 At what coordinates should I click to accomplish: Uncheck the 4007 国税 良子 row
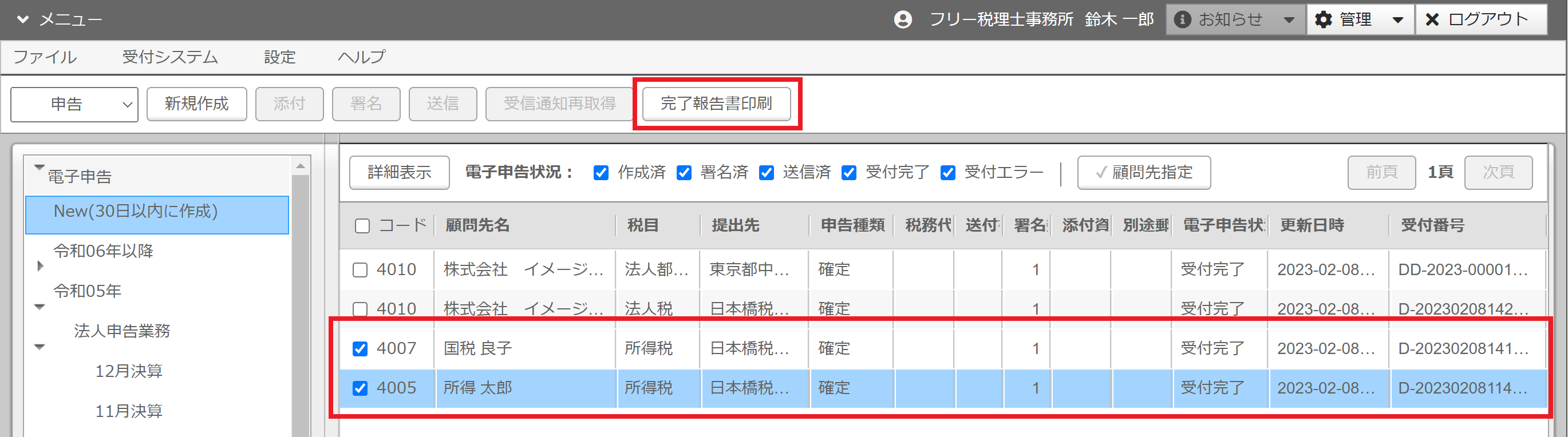(360, 349)
